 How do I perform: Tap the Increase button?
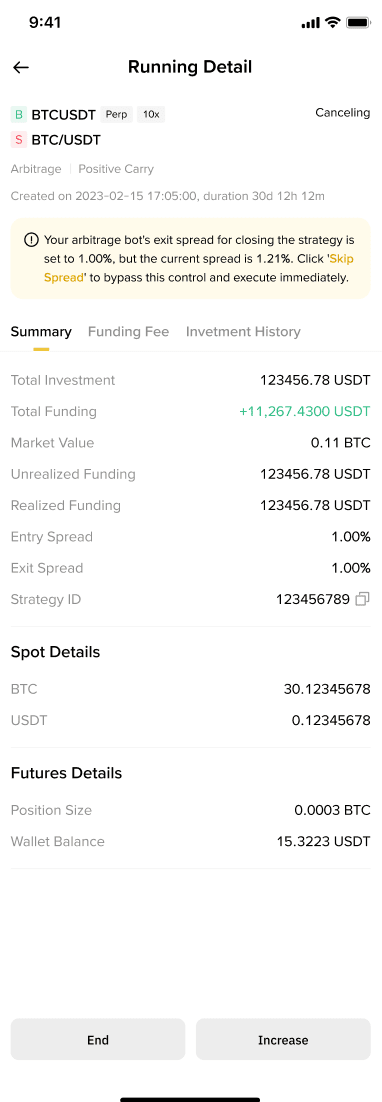tap(283, 1039)
